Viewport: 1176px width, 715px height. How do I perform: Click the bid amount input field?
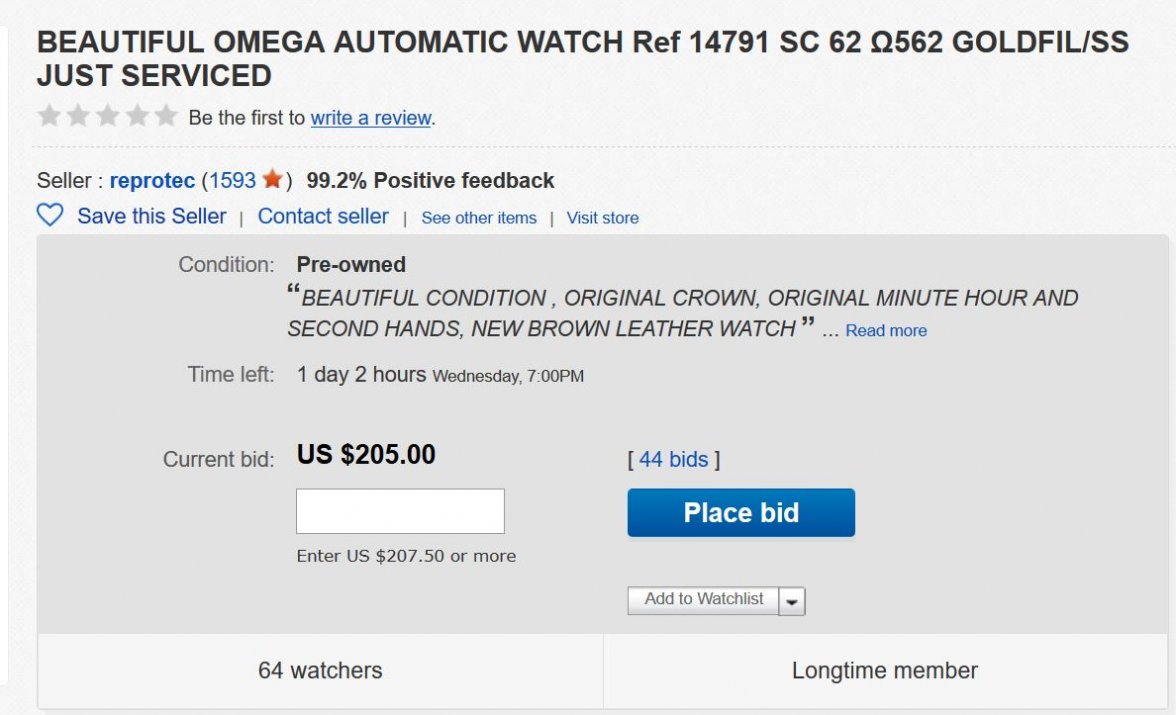[400, 511]
